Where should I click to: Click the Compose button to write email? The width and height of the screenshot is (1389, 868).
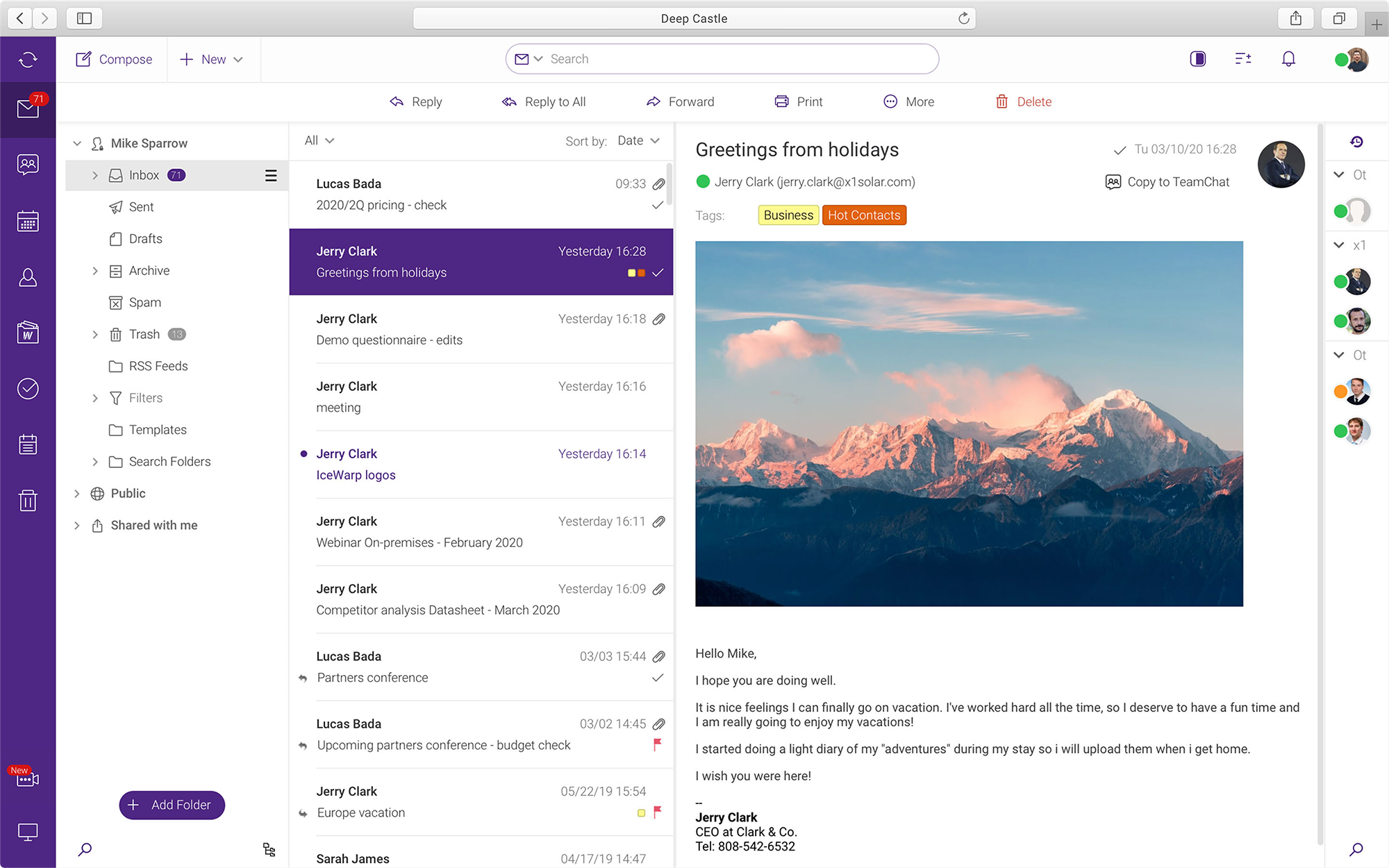[113, 58]
